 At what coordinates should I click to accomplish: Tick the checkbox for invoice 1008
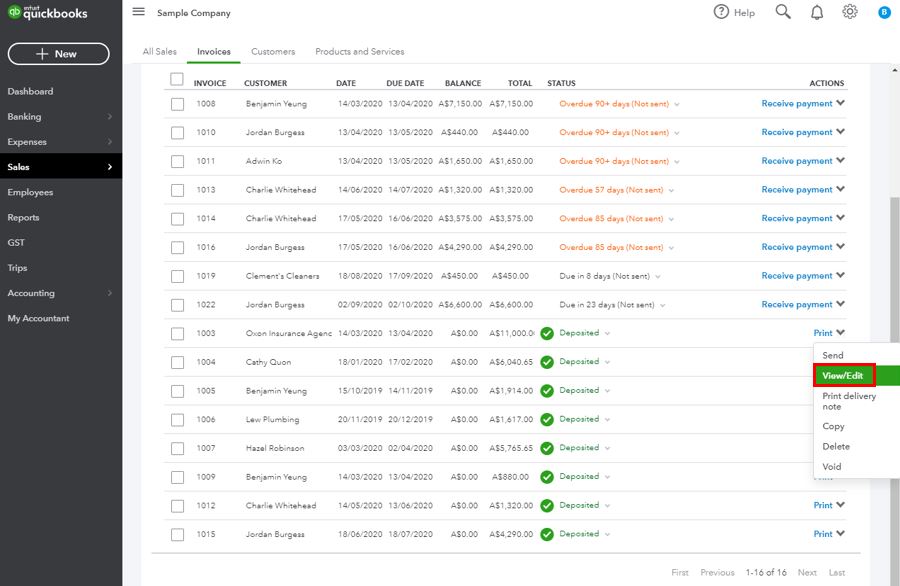tap(177, 104)
